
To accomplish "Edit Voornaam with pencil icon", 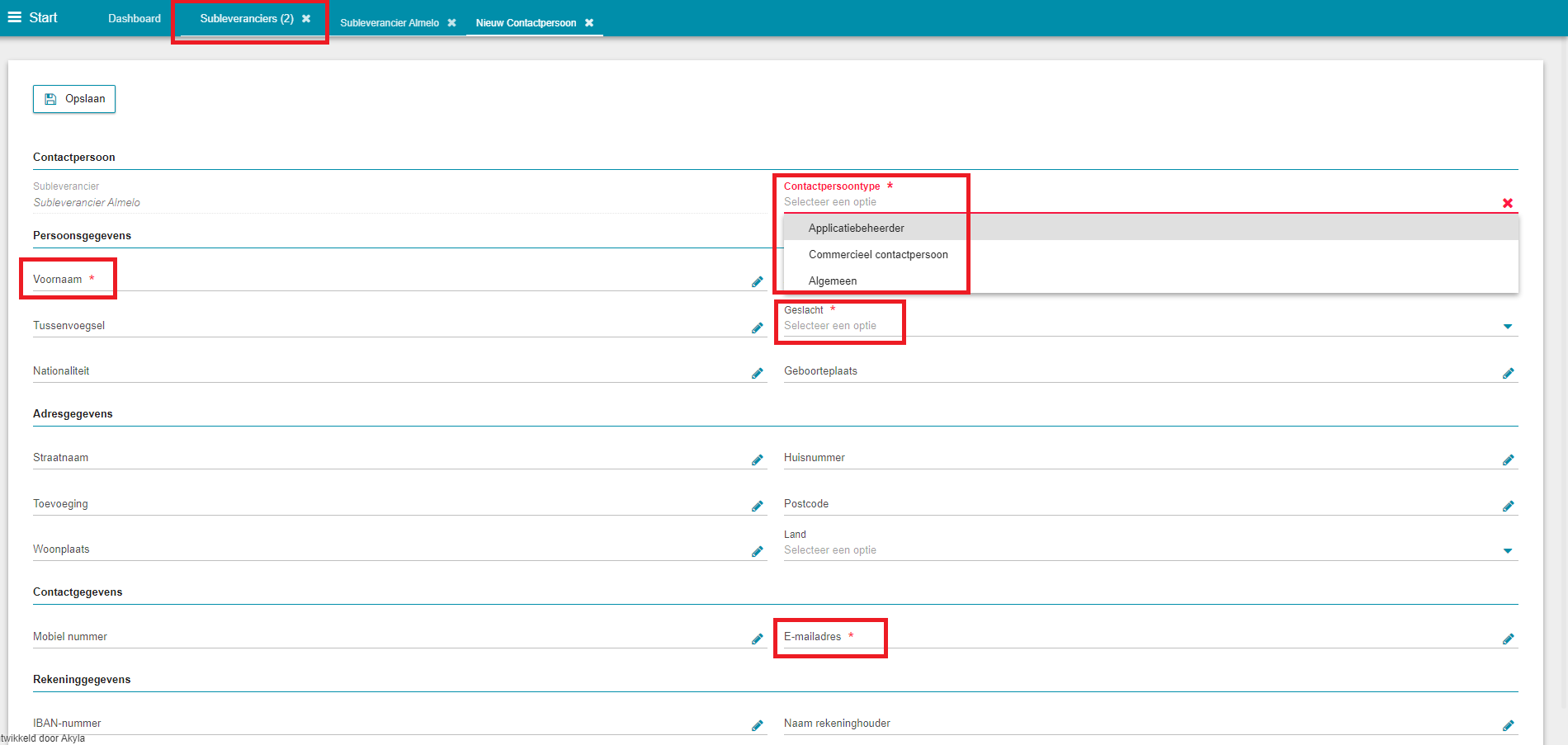I will point(758,282).
